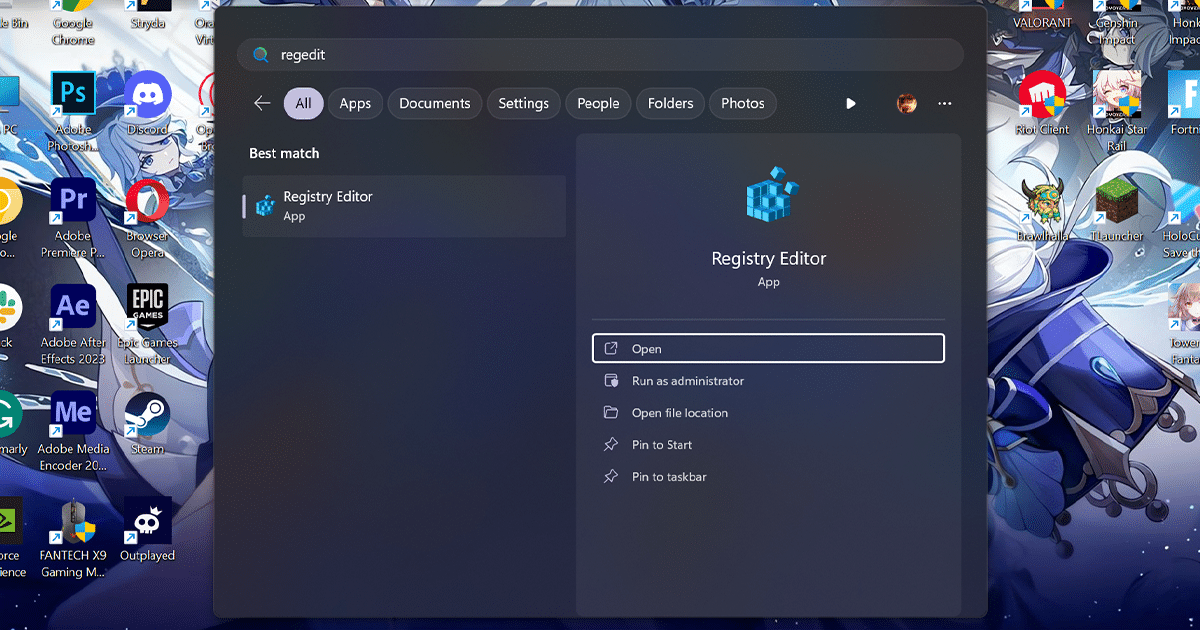Click Run as administrator option
The width and height of the screenshot is (1200, 630).
(687, 381)
